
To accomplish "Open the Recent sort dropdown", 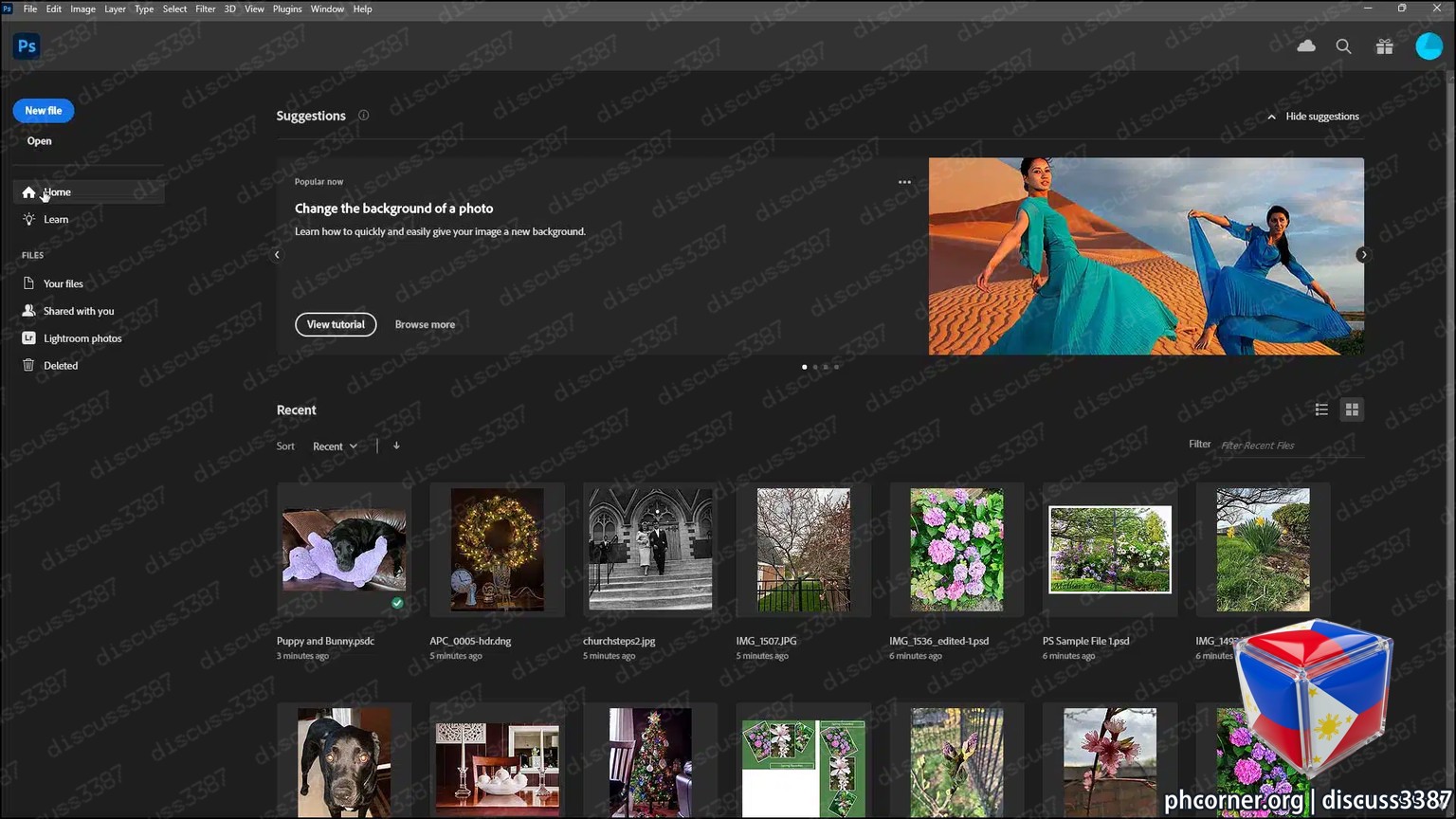I will [x=335, y=446].
